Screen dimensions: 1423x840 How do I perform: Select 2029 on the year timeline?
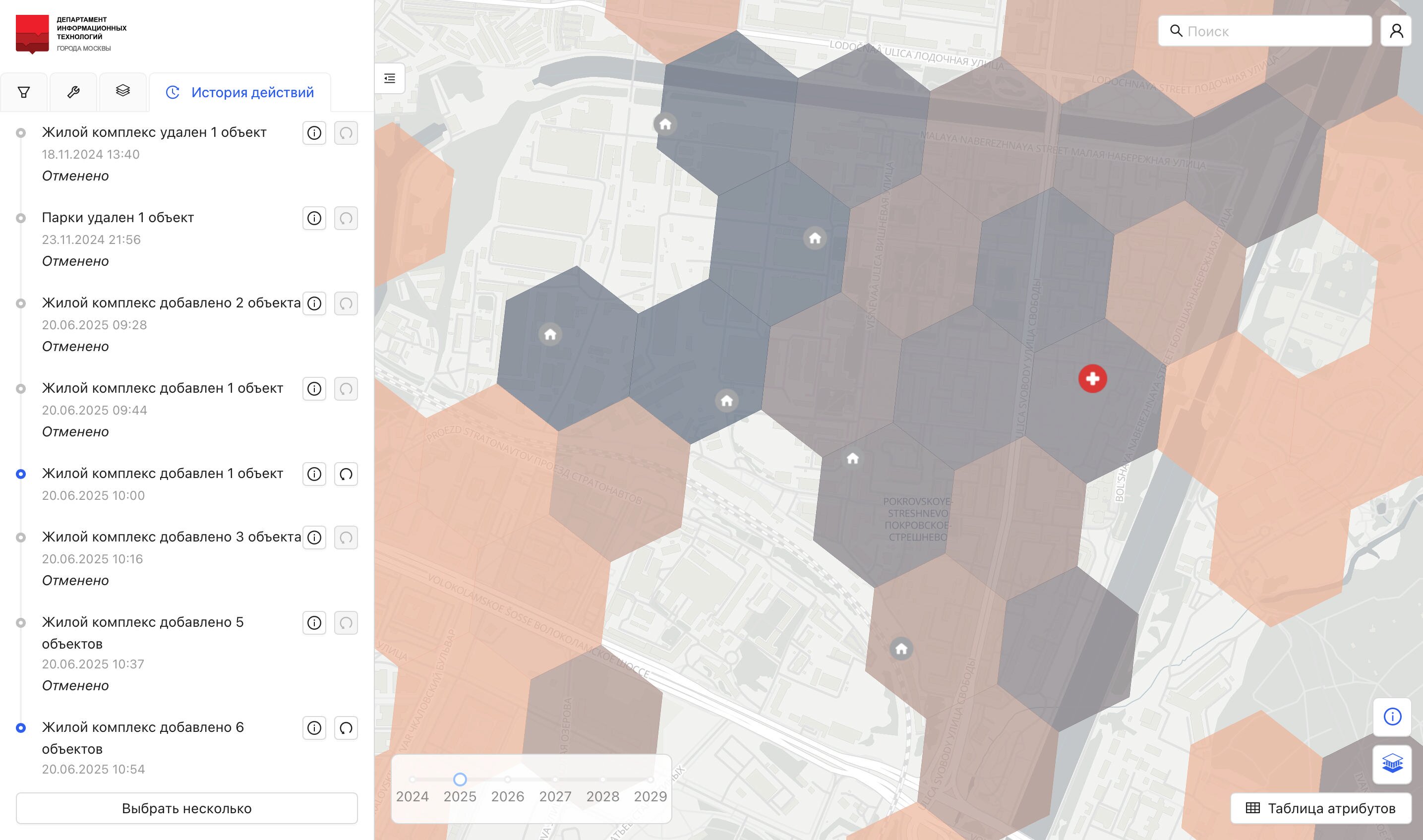click(x=650, y=780)
